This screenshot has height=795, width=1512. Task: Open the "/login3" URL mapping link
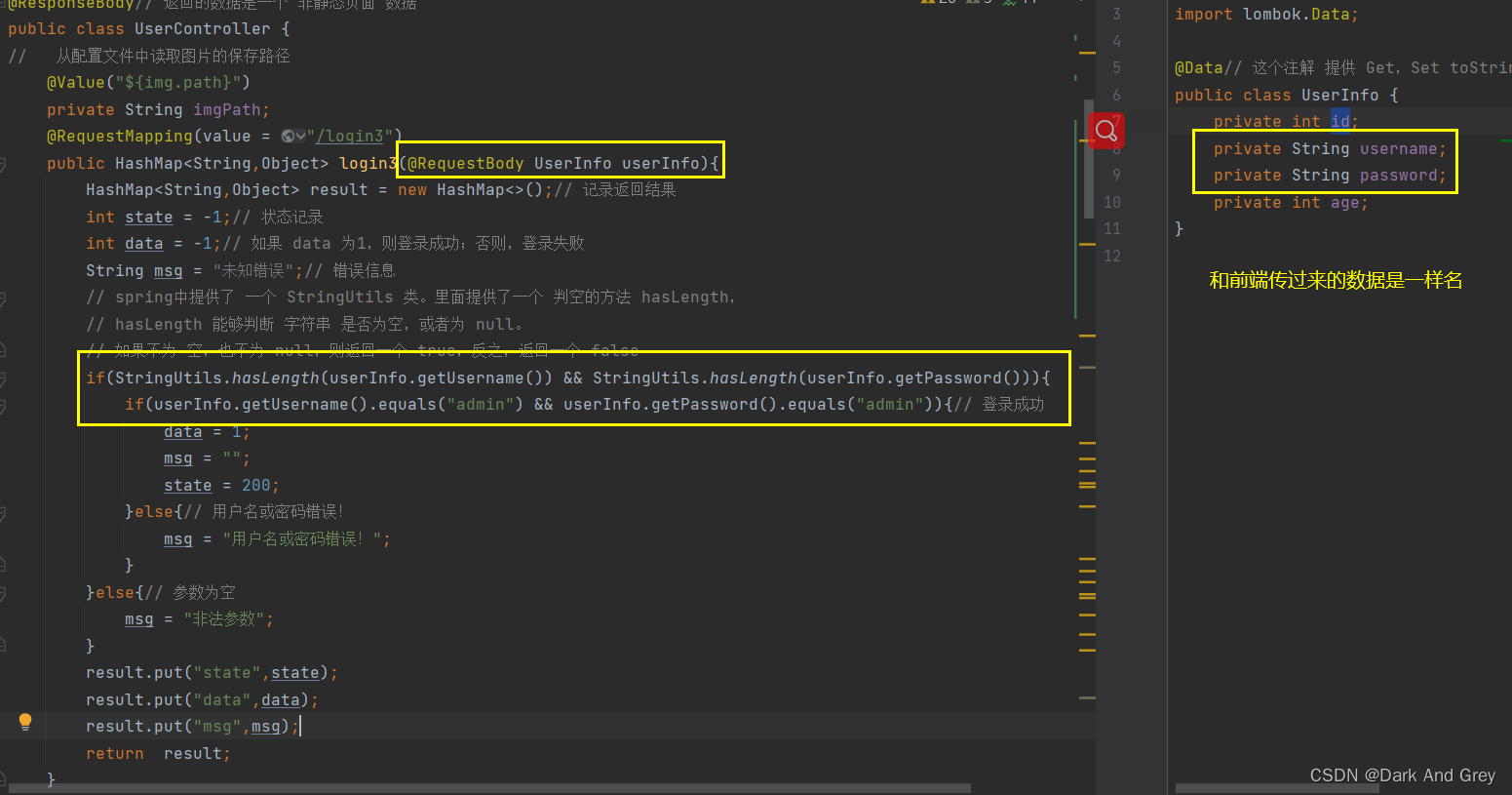351,137
